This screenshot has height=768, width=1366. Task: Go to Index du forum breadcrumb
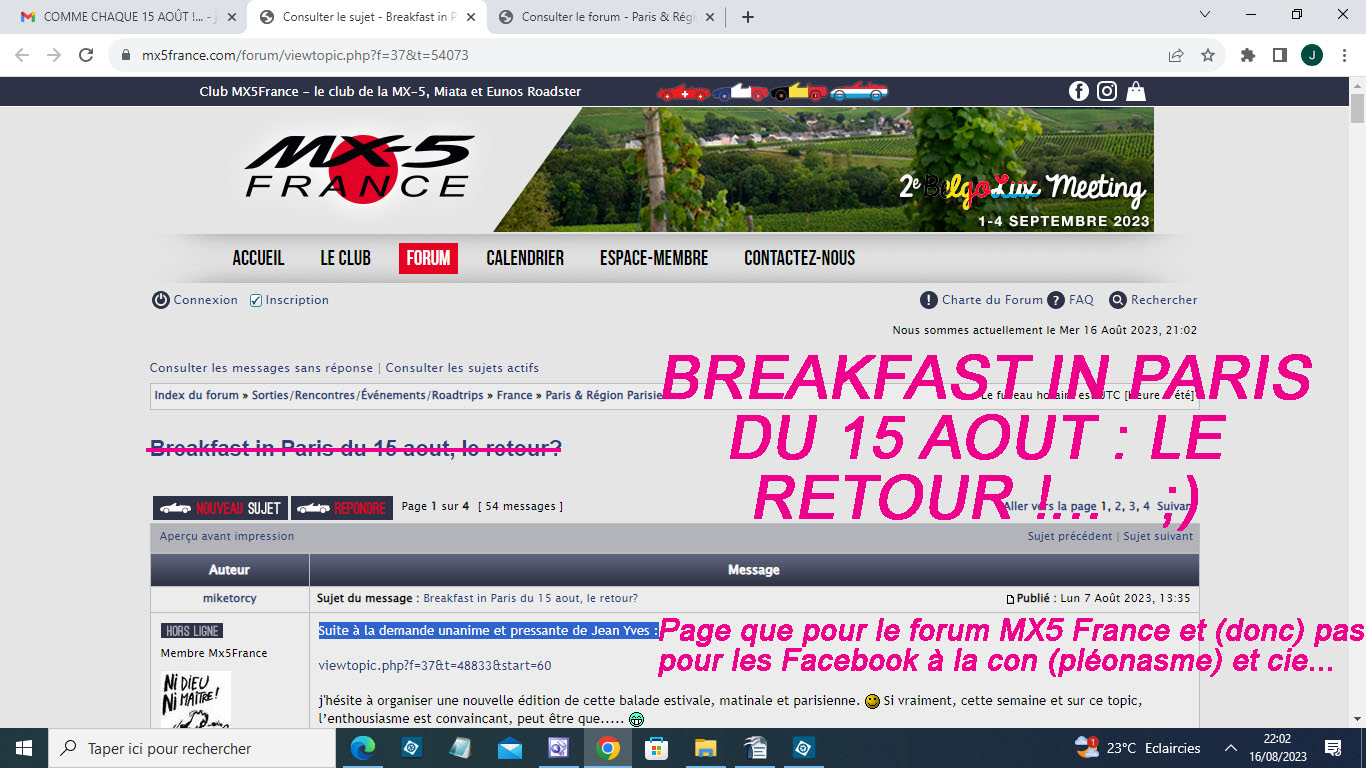pyautogui.click(x=197, y=395)
